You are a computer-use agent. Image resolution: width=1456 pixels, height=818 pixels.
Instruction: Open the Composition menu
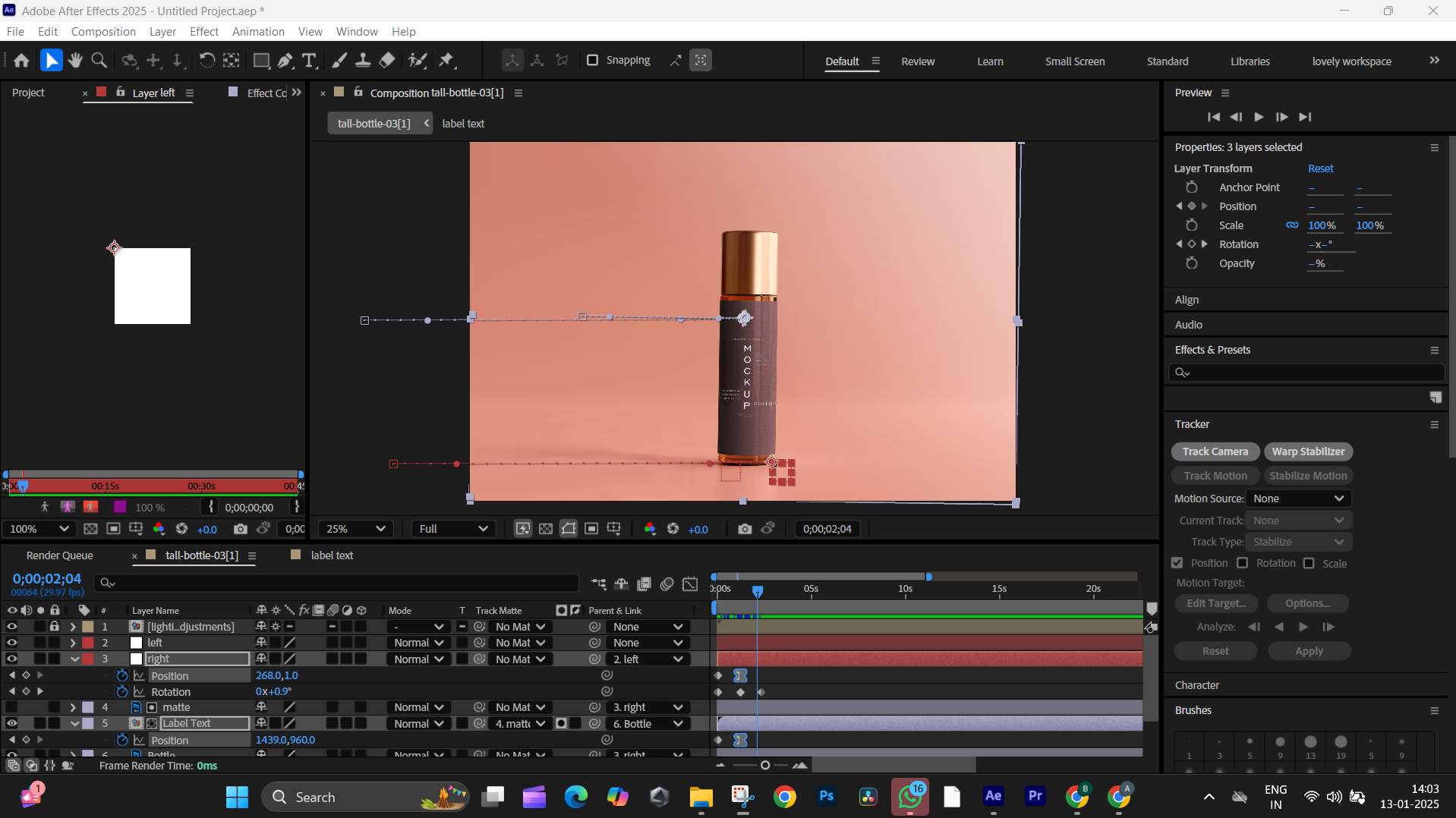click(103, 32)
